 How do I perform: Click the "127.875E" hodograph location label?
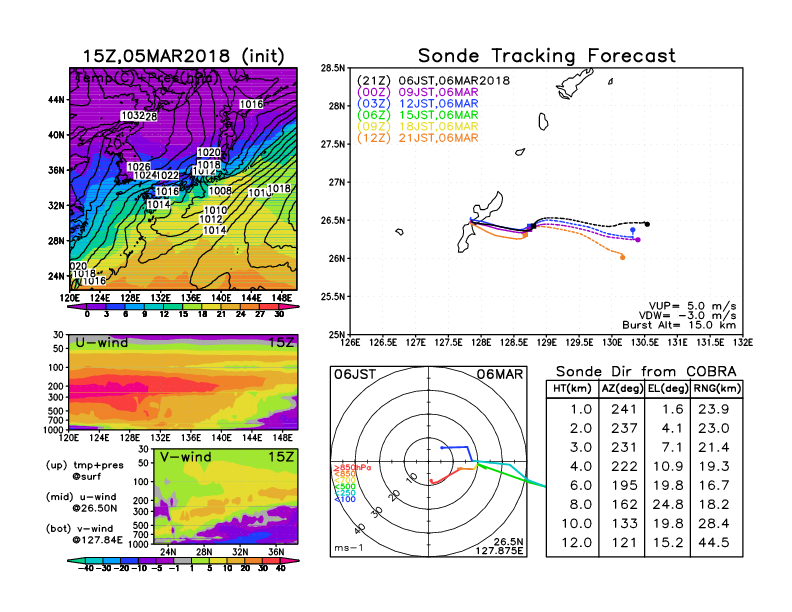(499, 551)
